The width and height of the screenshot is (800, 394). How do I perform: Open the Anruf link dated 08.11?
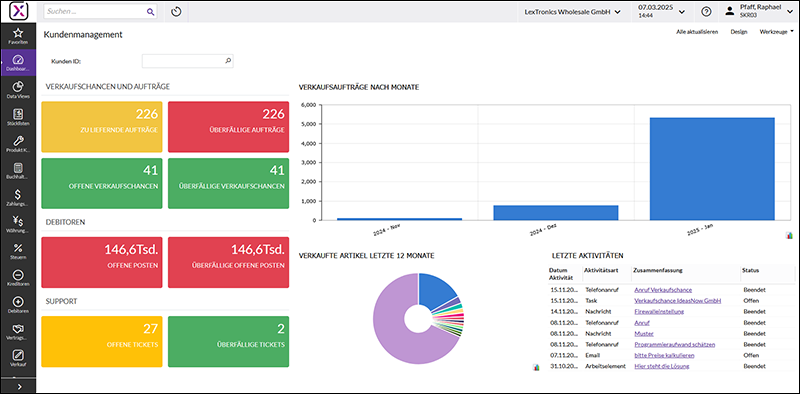(642, 323)
